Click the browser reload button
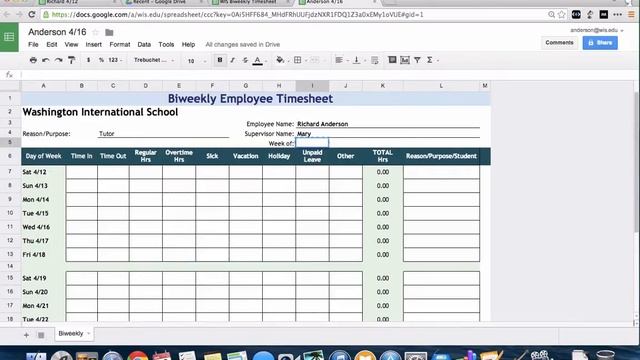 point(32,15)
